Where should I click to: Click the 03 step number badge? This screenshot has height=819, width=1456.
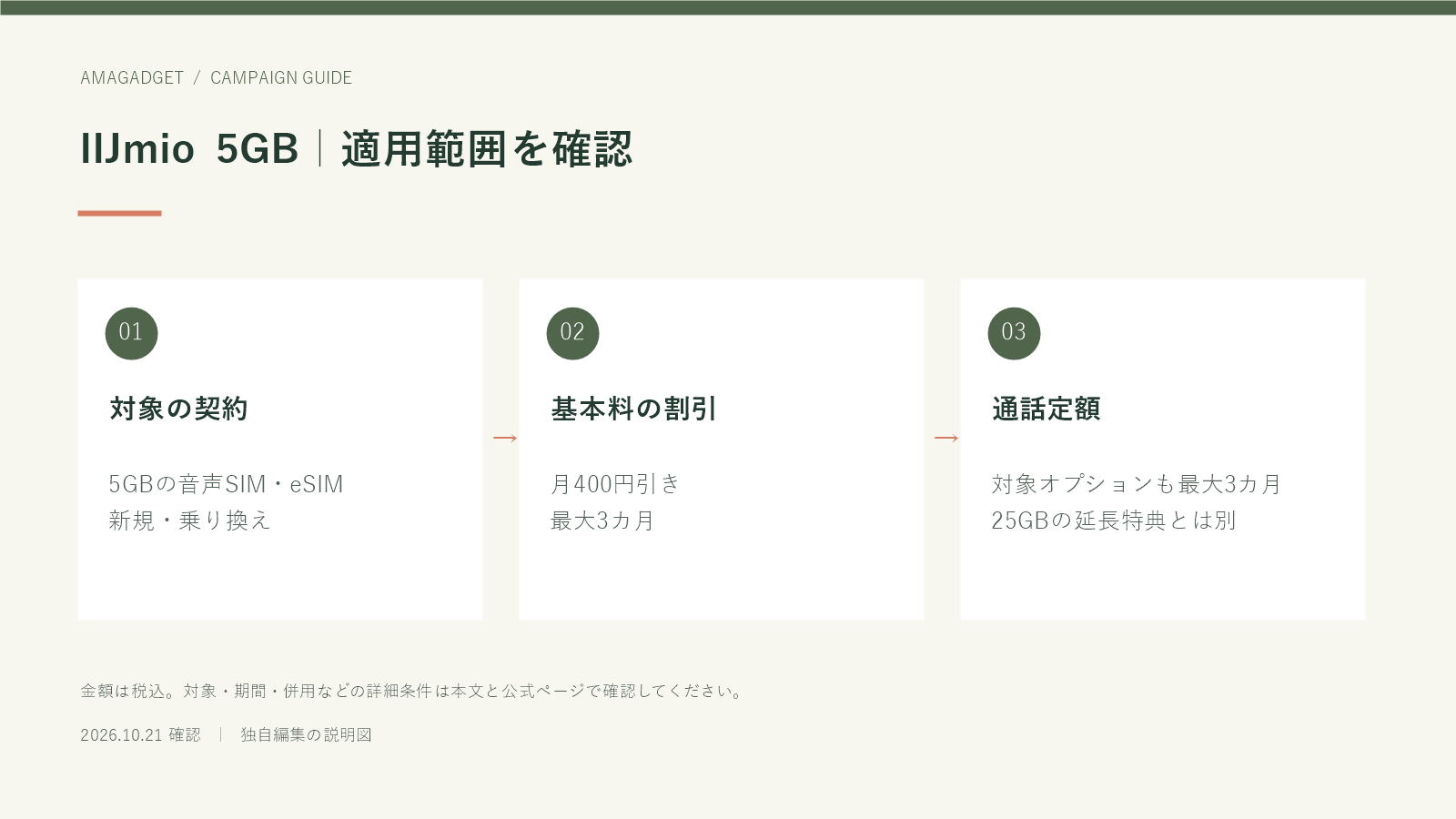(x=1014, y=333)
